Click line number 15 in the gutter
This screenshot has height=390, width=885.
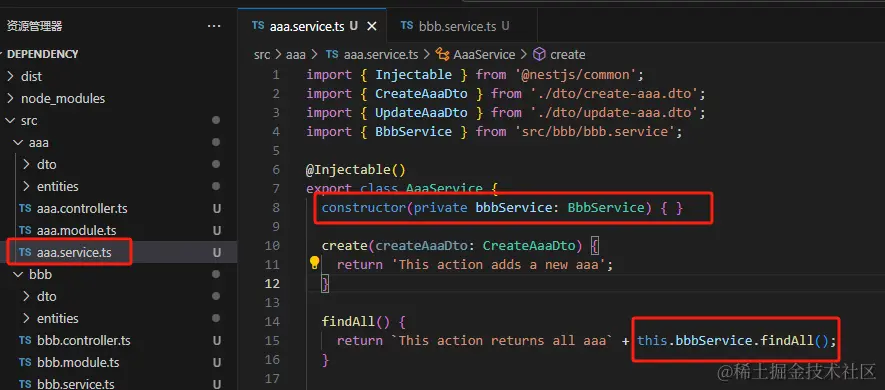tap(272, 340)
